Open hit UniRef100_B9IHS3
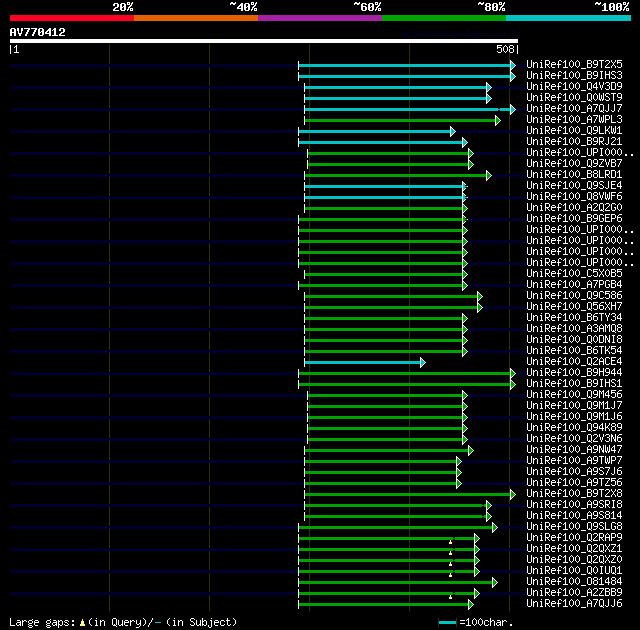The width and height of the screenshot is (640, 630). [x=574, y=75]
